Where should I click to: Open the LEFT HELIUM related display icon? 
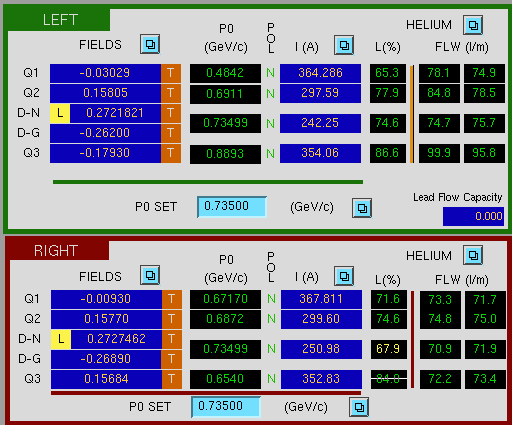point(473,25)
